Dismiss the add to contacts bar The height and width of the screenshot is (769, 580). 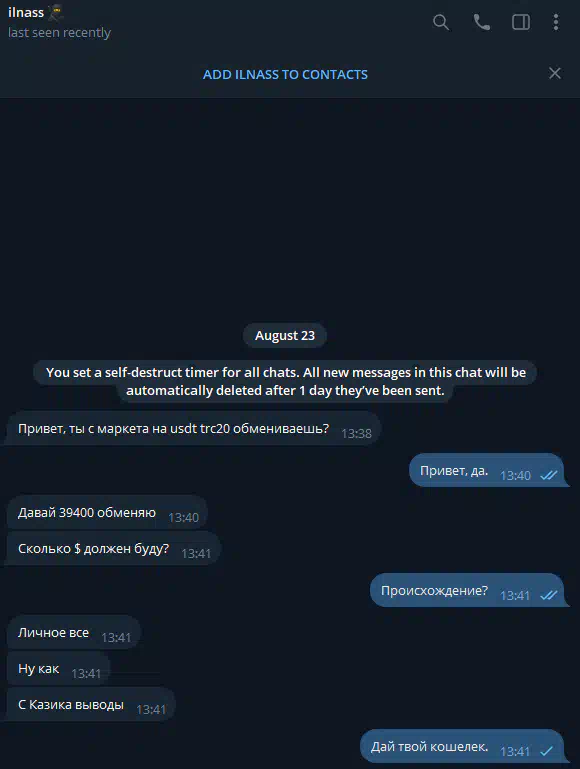coord(555,73)
